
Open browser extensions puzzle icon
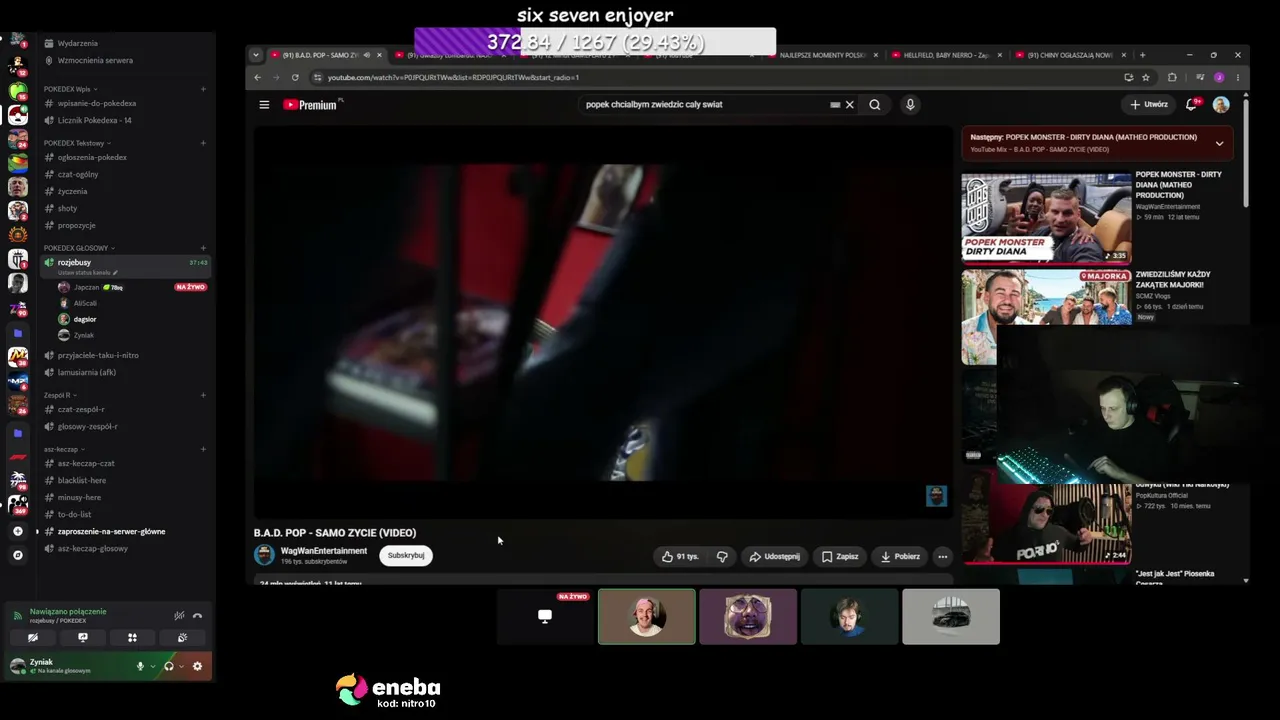[1173, 77]
